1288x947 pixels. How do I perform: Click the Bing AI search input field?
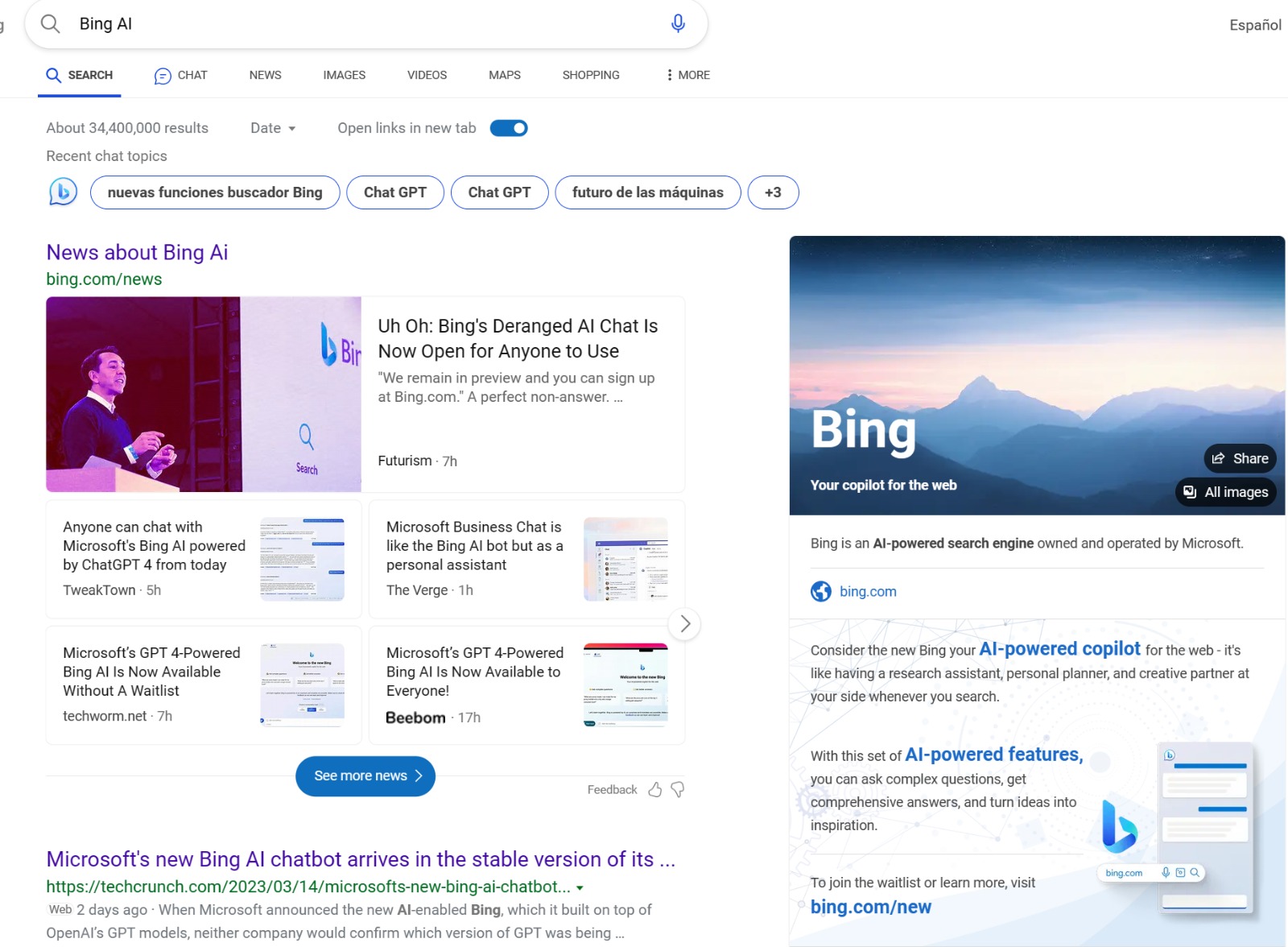click(366, 23)
